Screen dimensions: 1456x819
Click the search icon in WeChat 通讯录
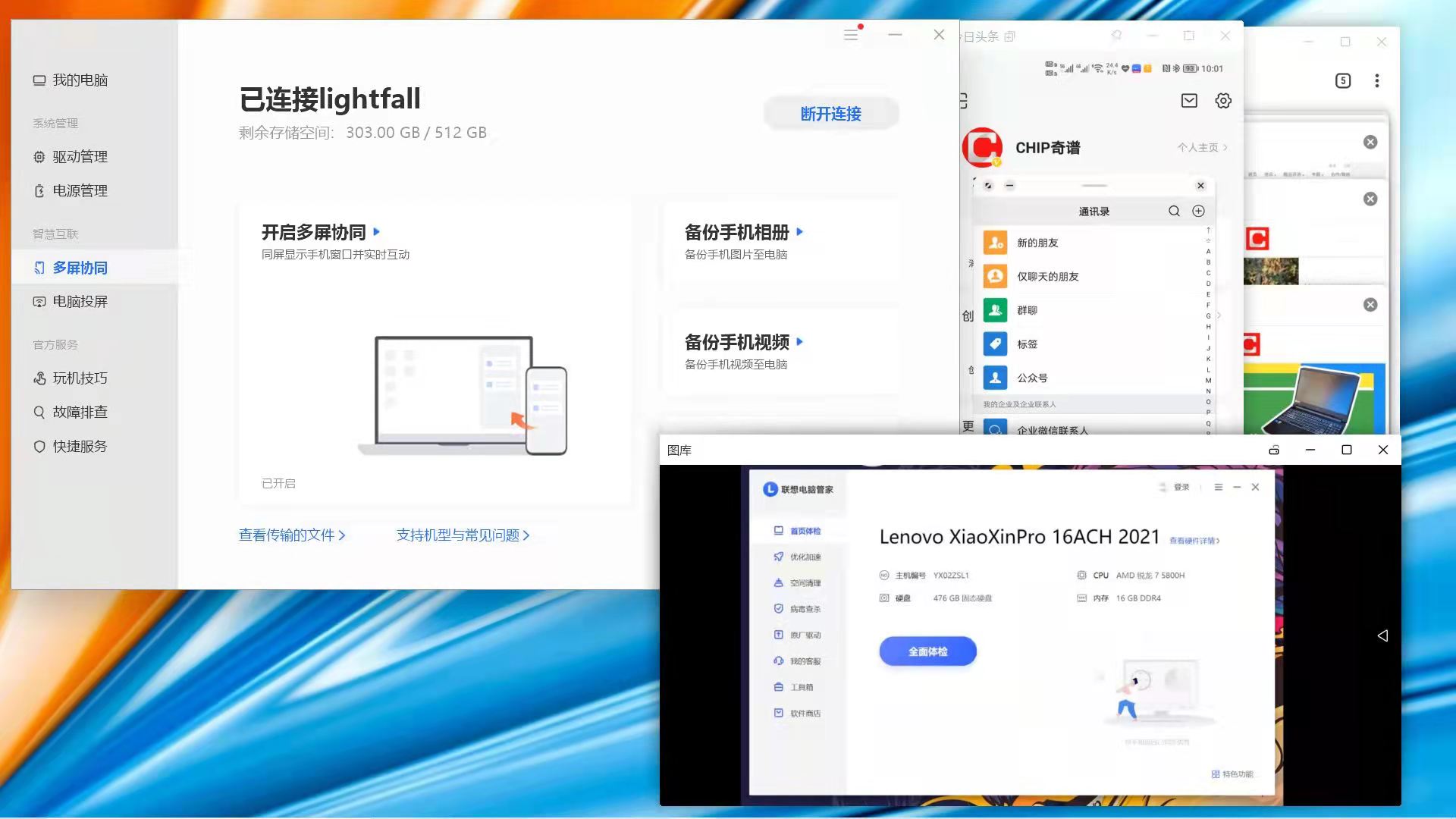tap(1174, 211)
